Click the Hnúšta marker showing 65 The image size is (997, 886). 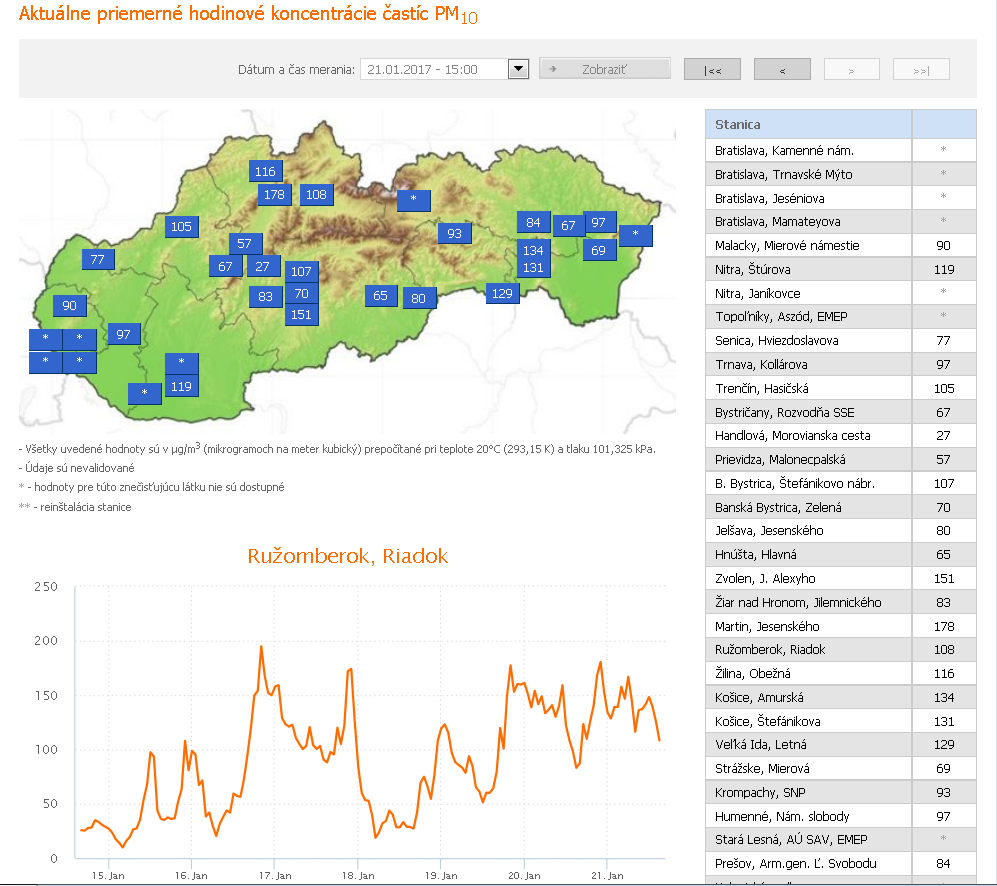[380, 296]
